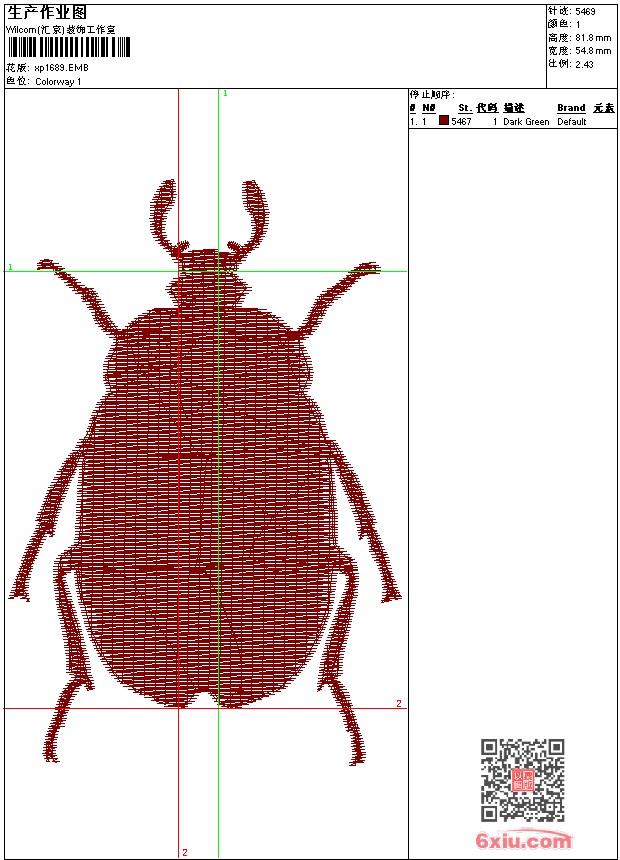Click the red marker 2 at bottom
Screen dimensions: 620x860
(x=185, y=852)
